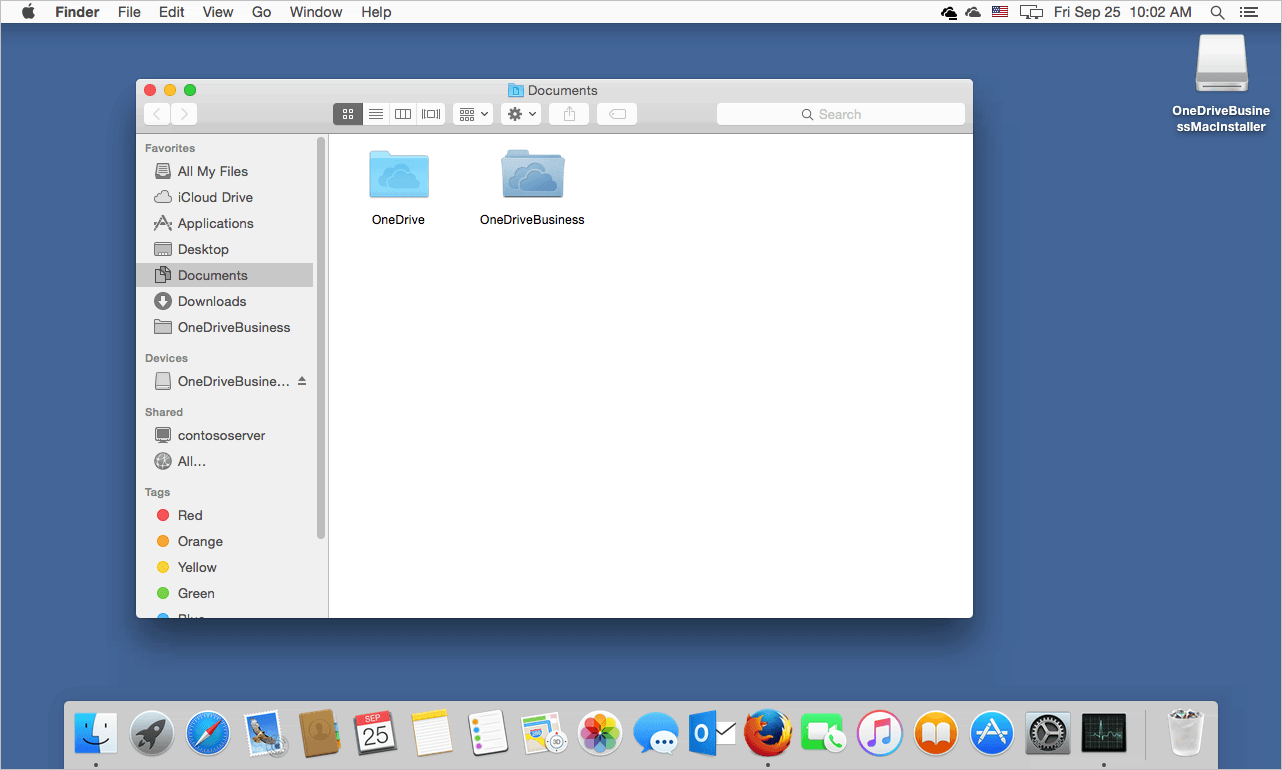This screenshot has width=1282, height=770.
Task: Open the OneDrive folder icon
Action: coord(399,174)
